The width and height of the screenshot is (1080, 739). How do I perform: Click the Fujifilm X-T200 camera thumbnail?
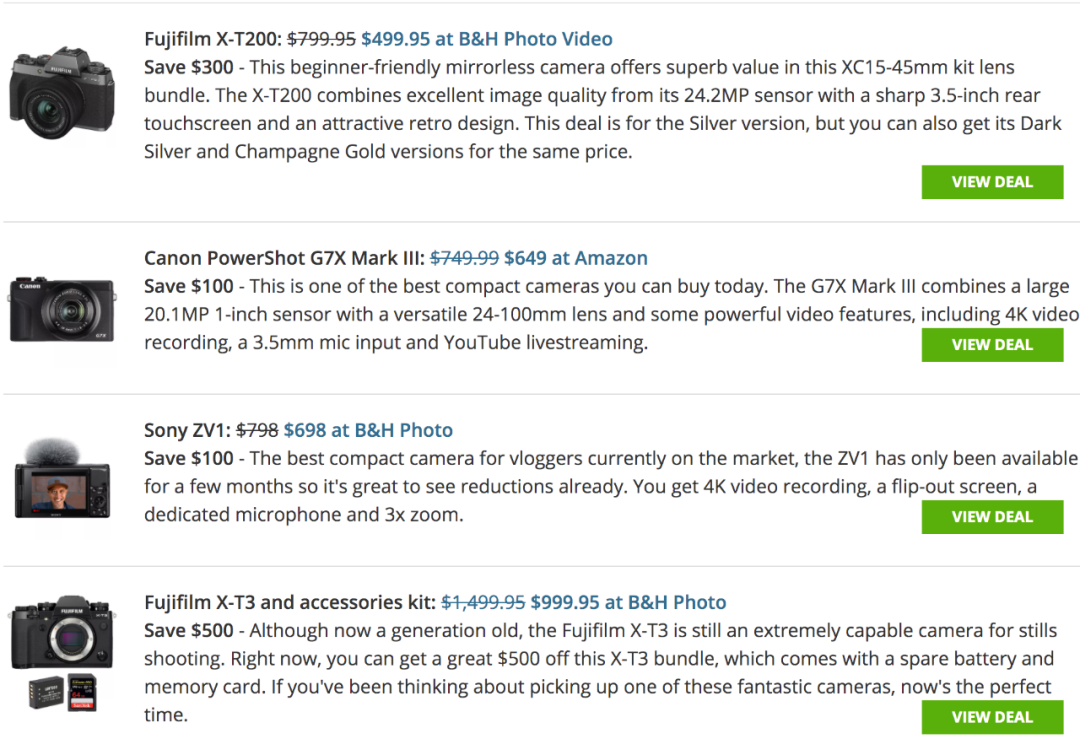[62, 93]
